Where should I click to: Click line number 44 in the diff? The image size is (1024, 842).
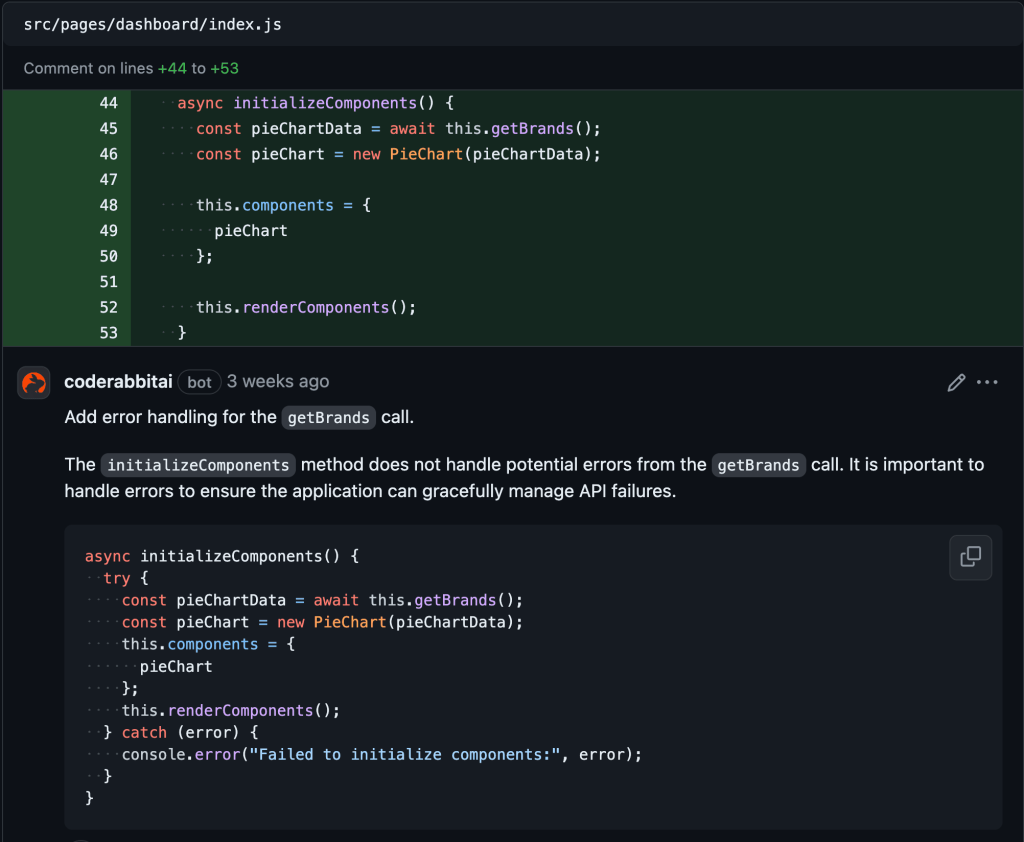click(x=108, y=102)
